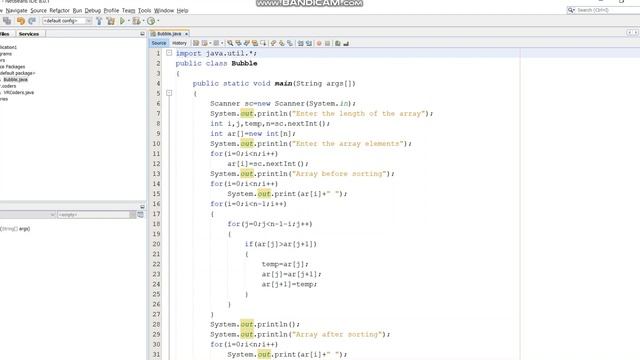640x360 pixels.
Task: Click the Next Bookmark icon
Action: [282, 43]
